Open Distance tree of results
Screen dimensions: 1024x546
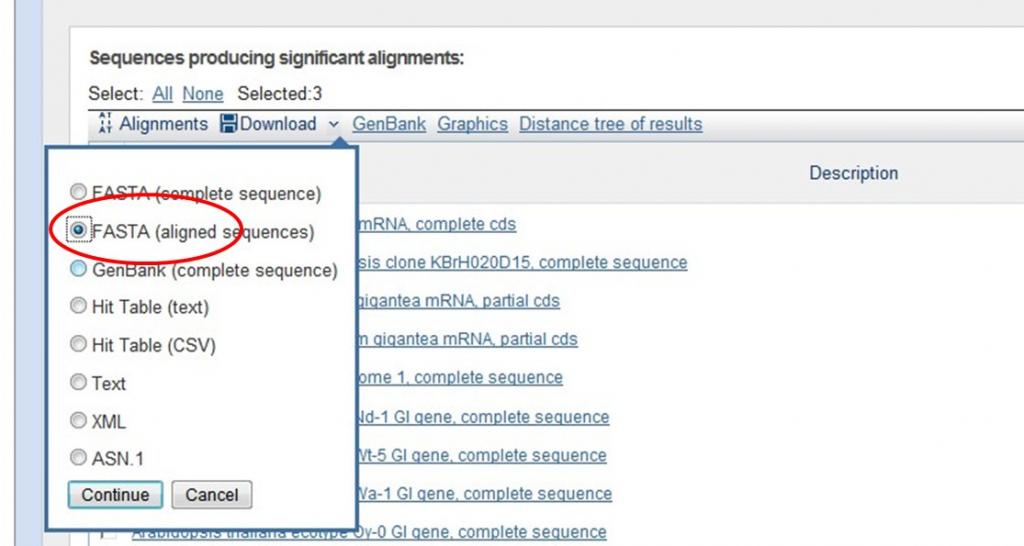tap(610, 124)
